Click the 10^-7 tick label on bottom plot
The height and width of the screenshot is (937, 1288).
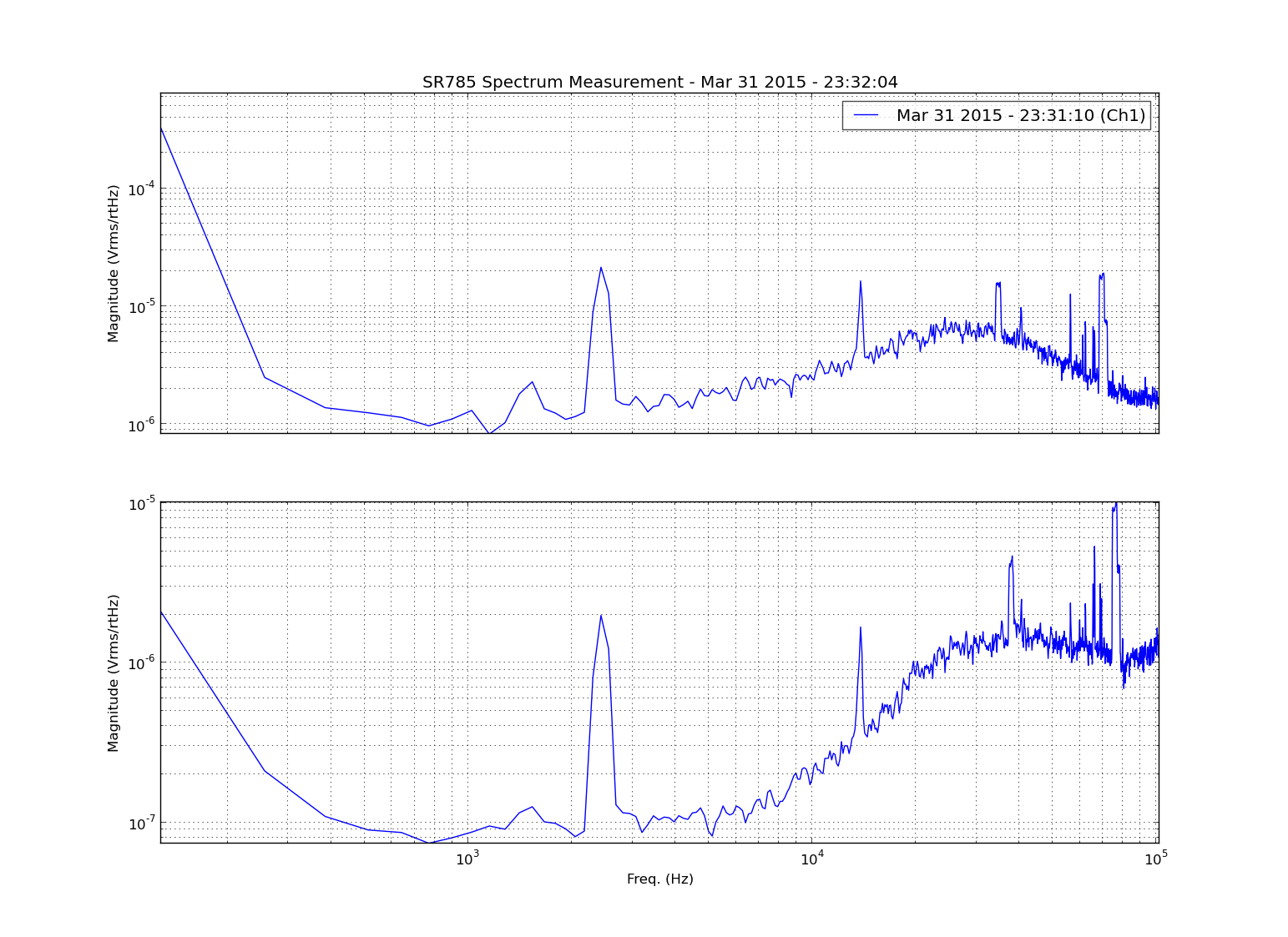pos(141,823)
